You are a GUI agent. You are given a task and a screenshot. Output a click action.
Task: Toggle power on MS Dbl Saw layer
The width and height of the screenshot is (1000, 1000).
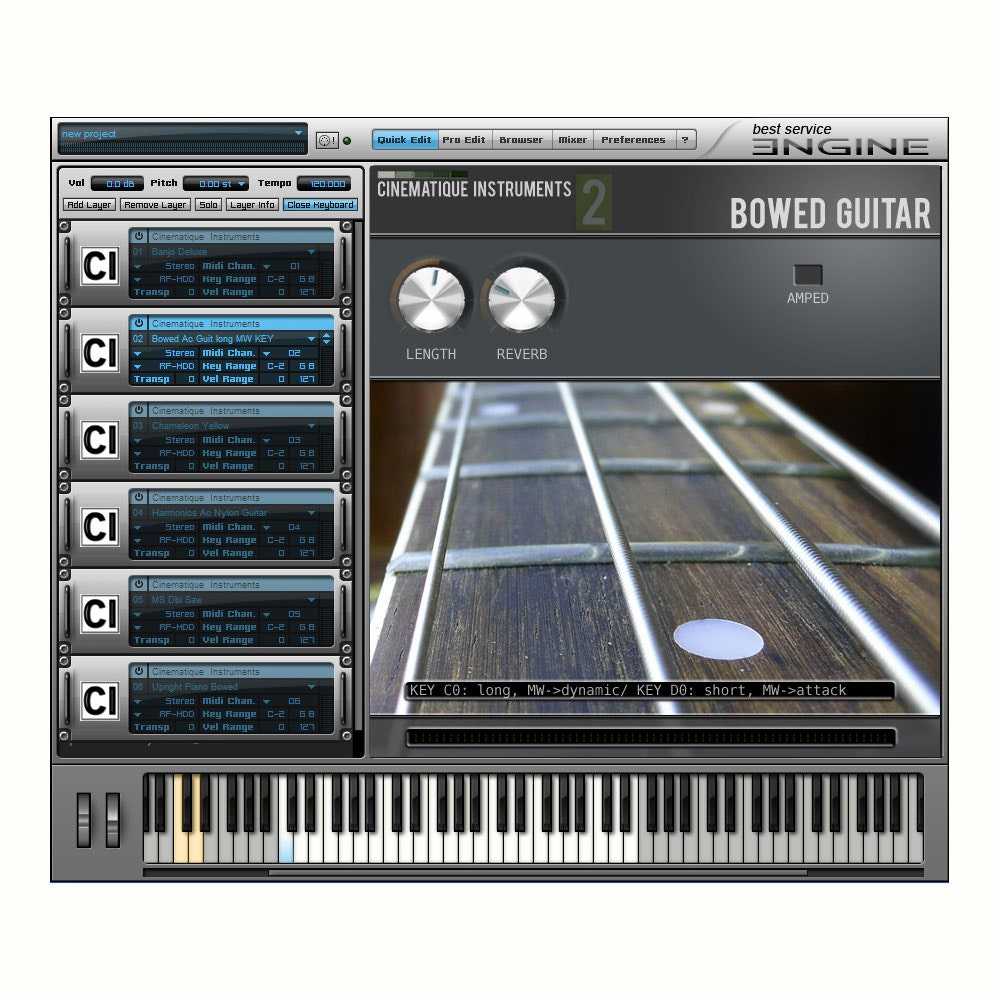pyautogui.click(x=138, y=584)
